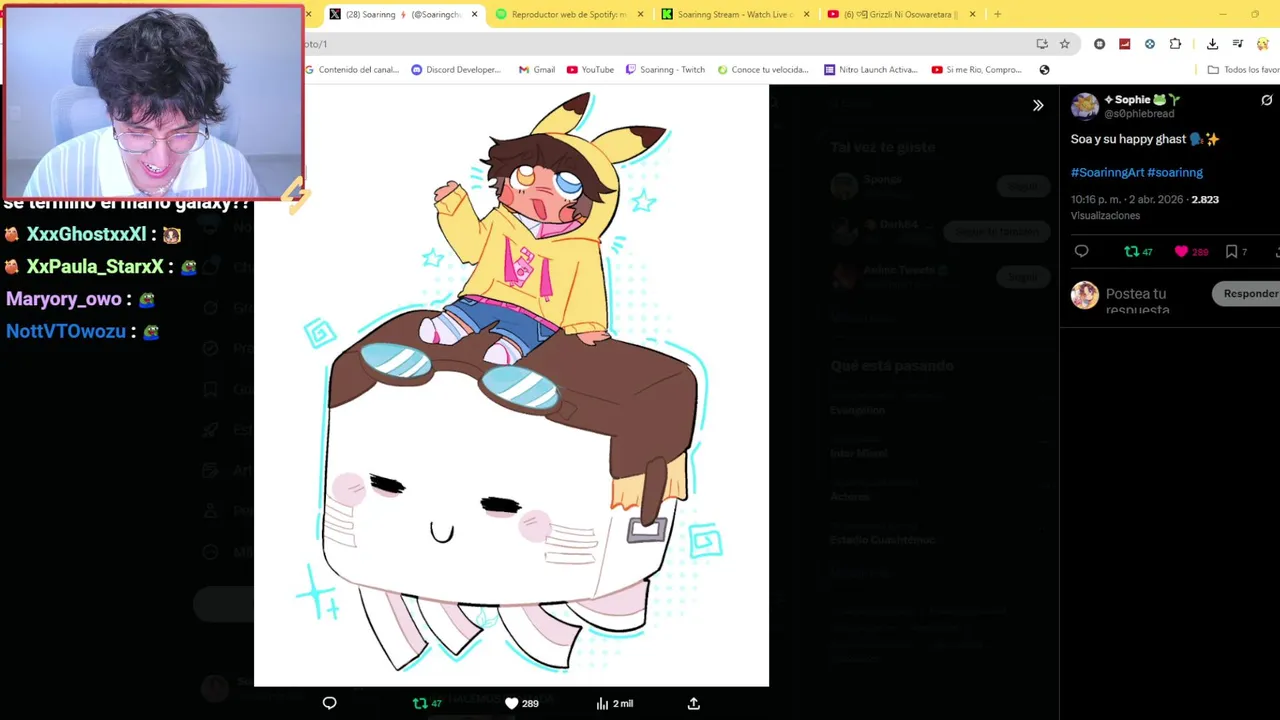
Task: Open view analytics showing 2 mil
Action: tap(614, 703)
